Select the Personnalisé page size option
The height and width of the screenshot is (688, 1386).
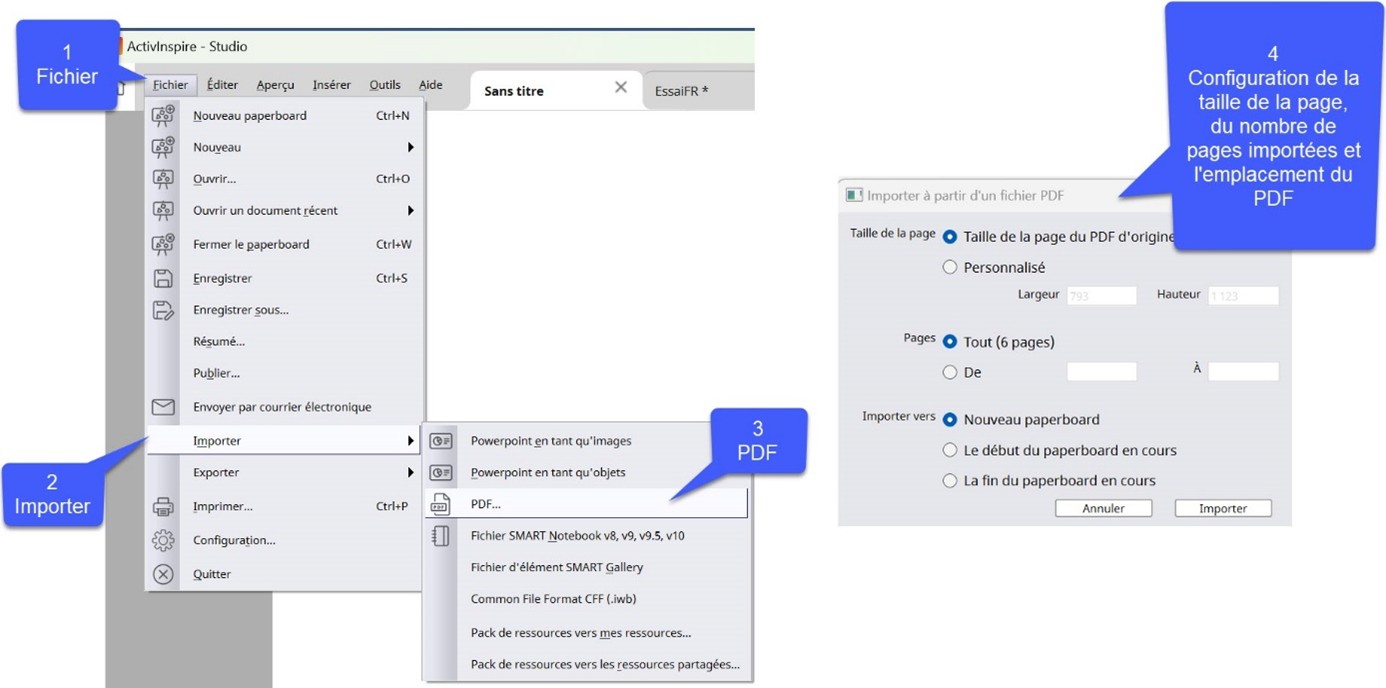point(950,267)
